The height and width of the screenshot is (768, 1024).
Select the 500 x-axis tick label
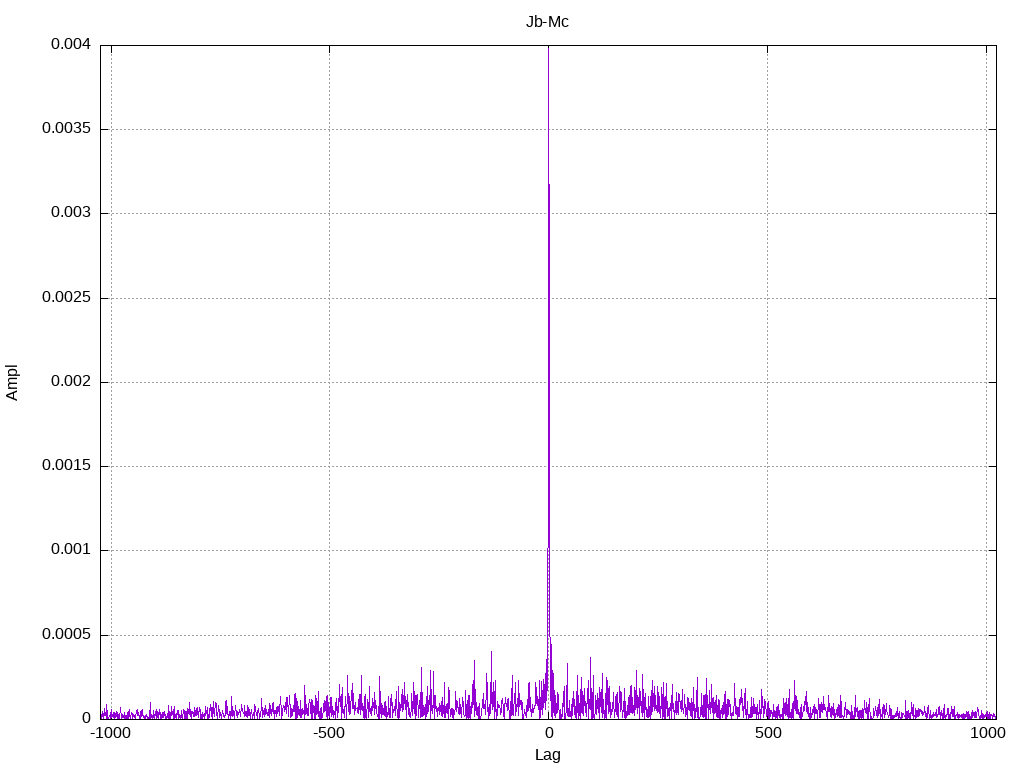pyautogui.click(x=767, y=734)
